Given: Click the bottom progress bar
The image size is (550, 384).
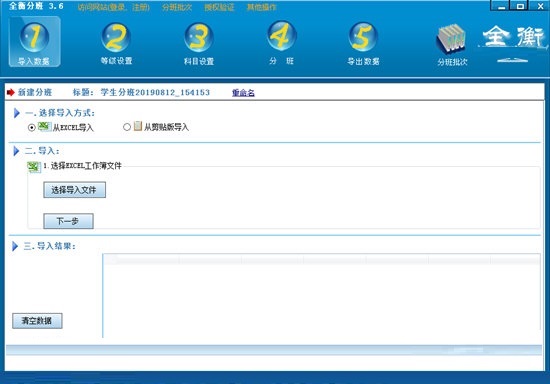Looking at the screenshot, I should coord(274,350).
